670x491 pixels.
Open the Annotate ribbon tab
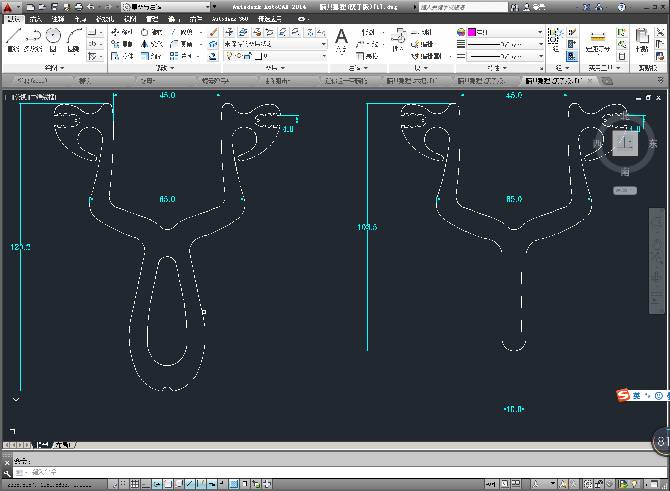58,19
